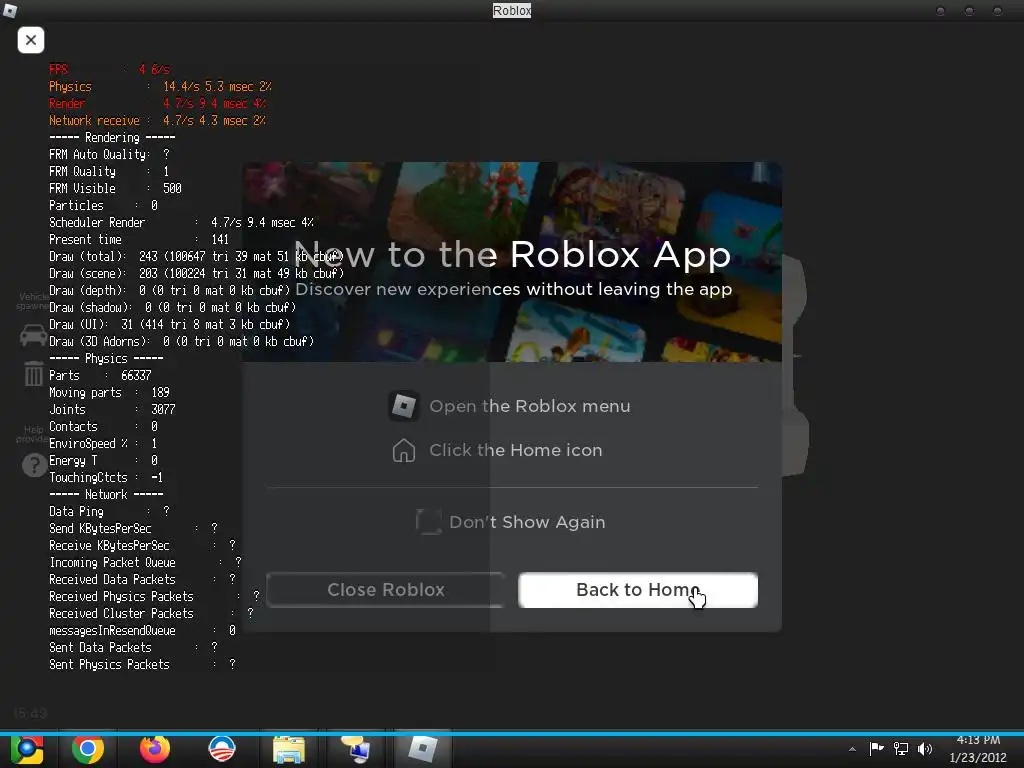Screen dimensions: 1024x768
Task: Close the debug stats overlay with X
Action: pyautogui.click(x=31, y=40)
